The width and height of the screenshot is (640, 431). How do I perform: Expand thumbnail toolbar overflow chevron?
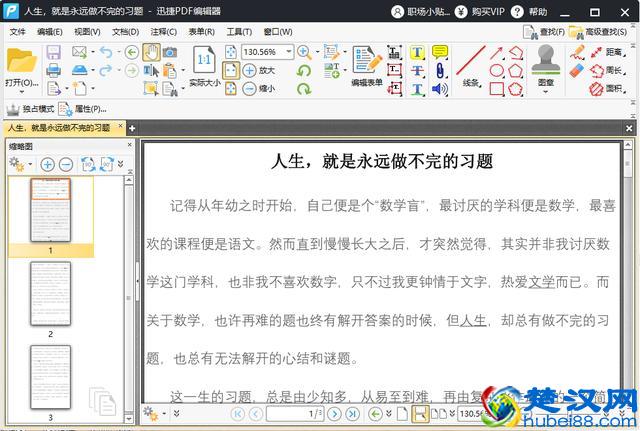[120, 164]
